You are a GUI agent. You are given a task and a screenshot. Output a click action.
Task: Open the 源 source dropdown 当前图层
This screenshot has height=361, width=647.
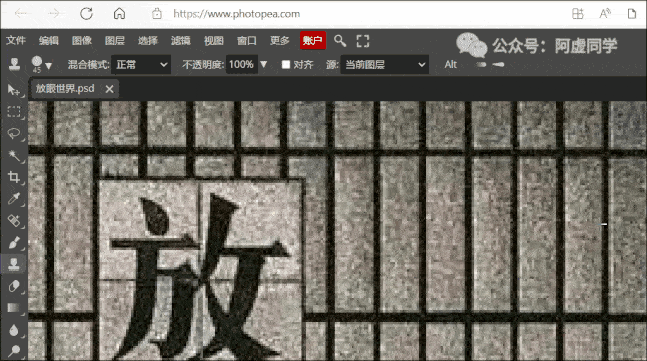(x=384, y=64)
